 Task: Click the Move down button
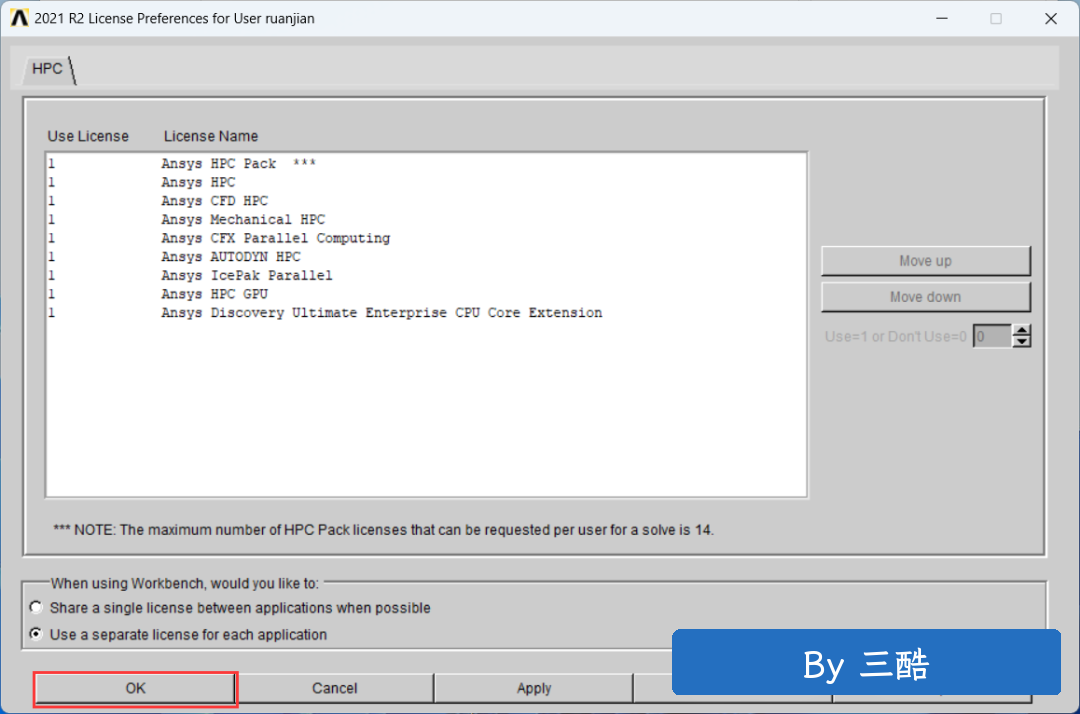point(925,297)
